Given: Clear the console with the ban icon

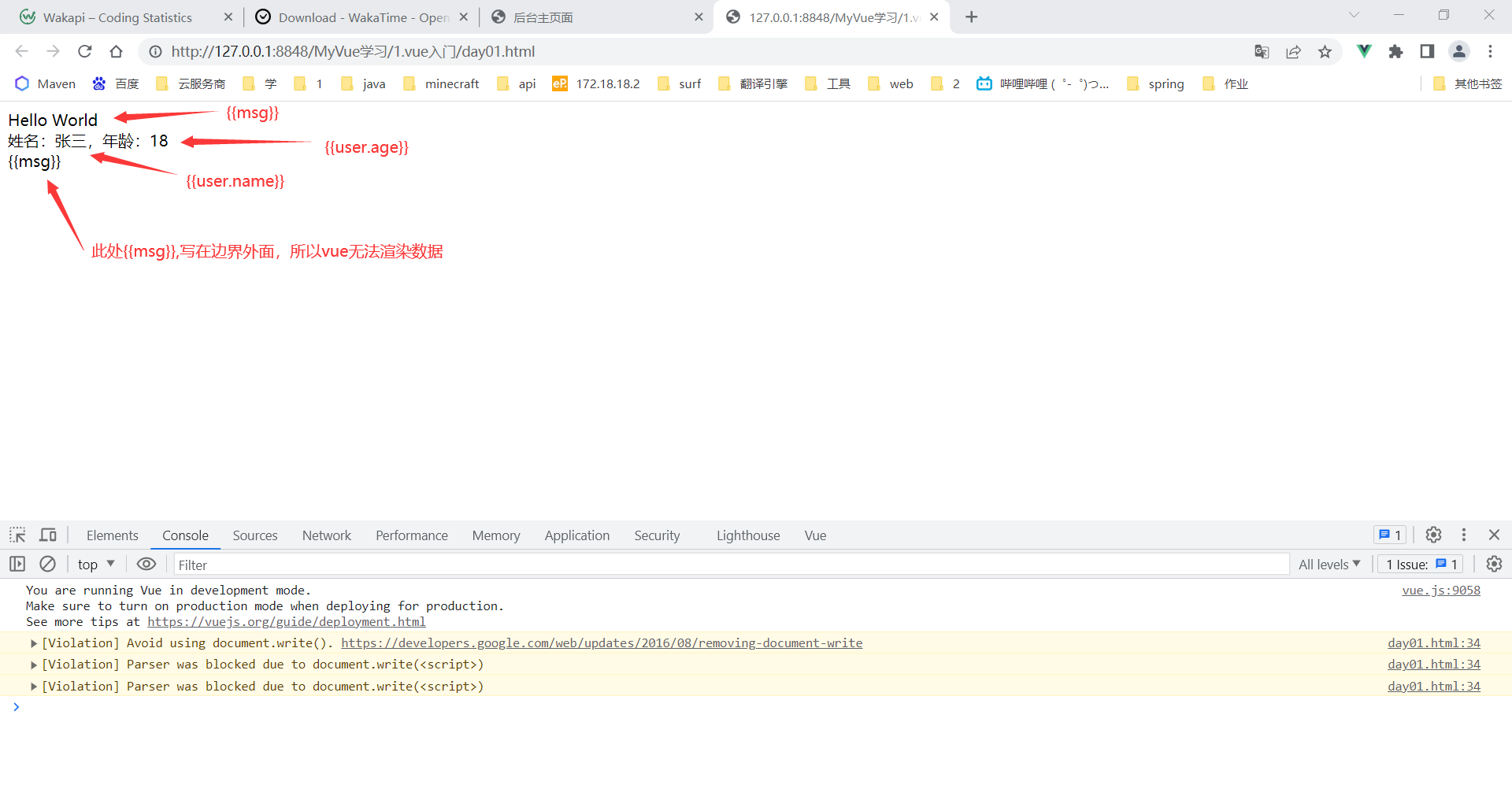Looking at the screenshot, I should click(x=47, y=564).
